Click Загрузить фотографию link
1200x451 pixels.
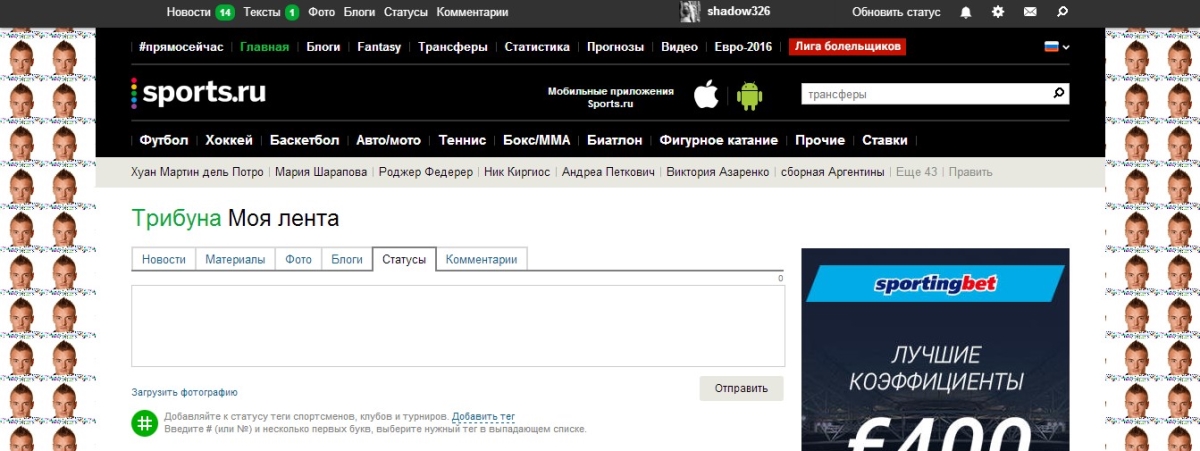pos(184,393)
